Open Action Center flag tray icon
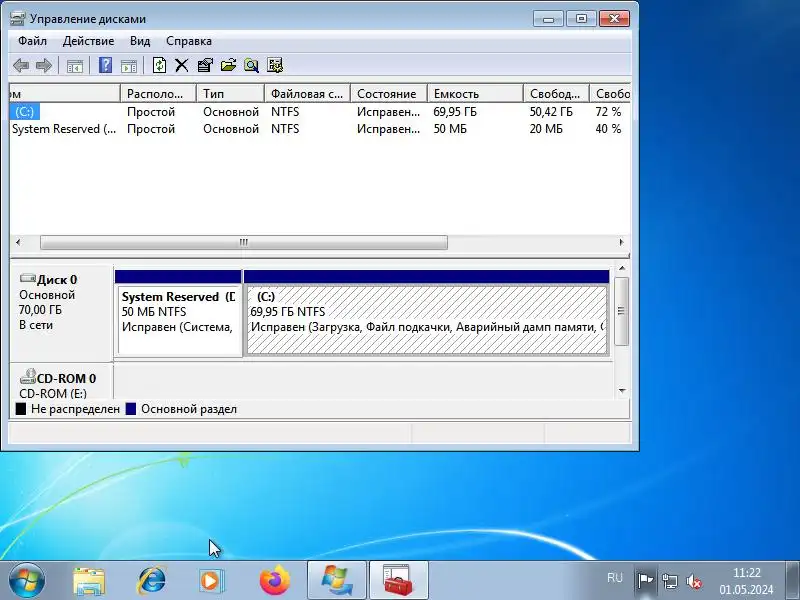This screenshot has width=800, height=600. pos(645,581)
